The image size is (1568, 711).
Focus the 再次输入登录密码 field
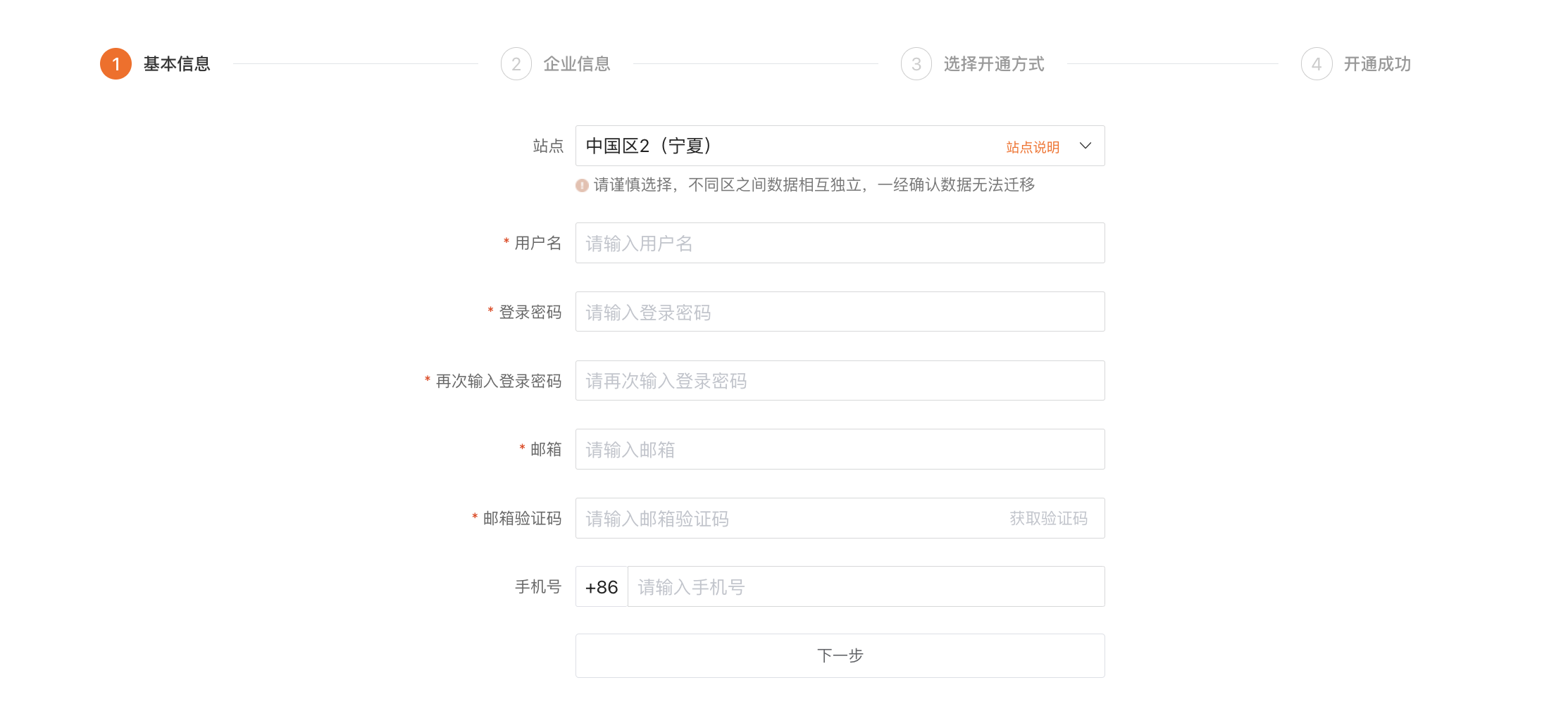[840, 380]
